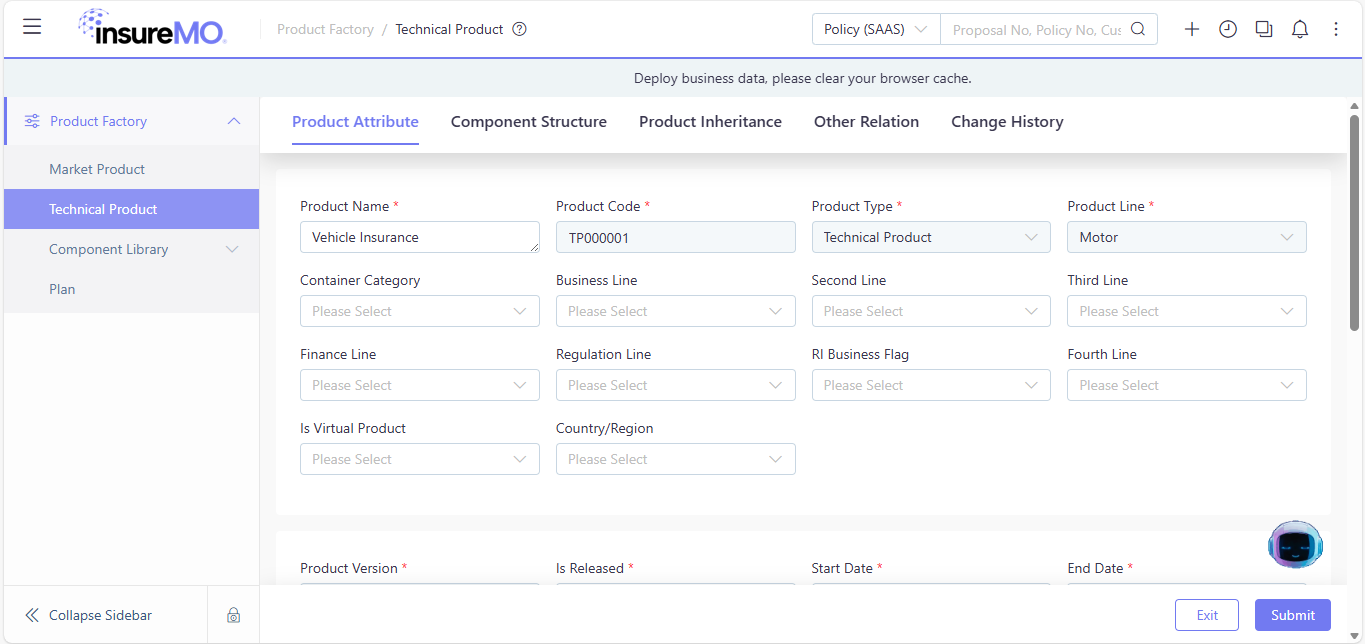Screen dimensions: 1365x644
Task: Open the hamburger menu icon
Action: pyautogui.click(x=32, y=27)
